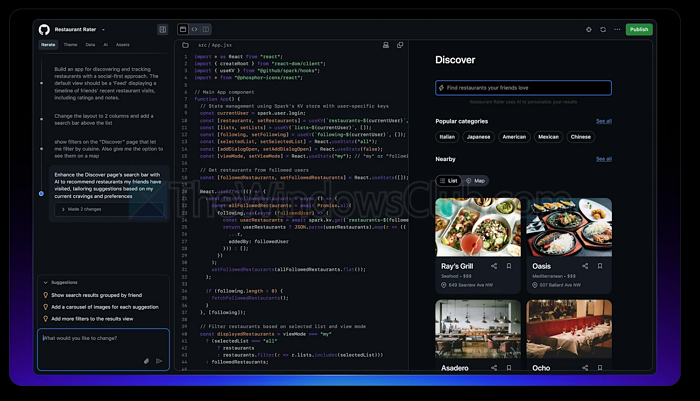Focus the 'What would you like to change?' box
700x401 pixels.
103,349
